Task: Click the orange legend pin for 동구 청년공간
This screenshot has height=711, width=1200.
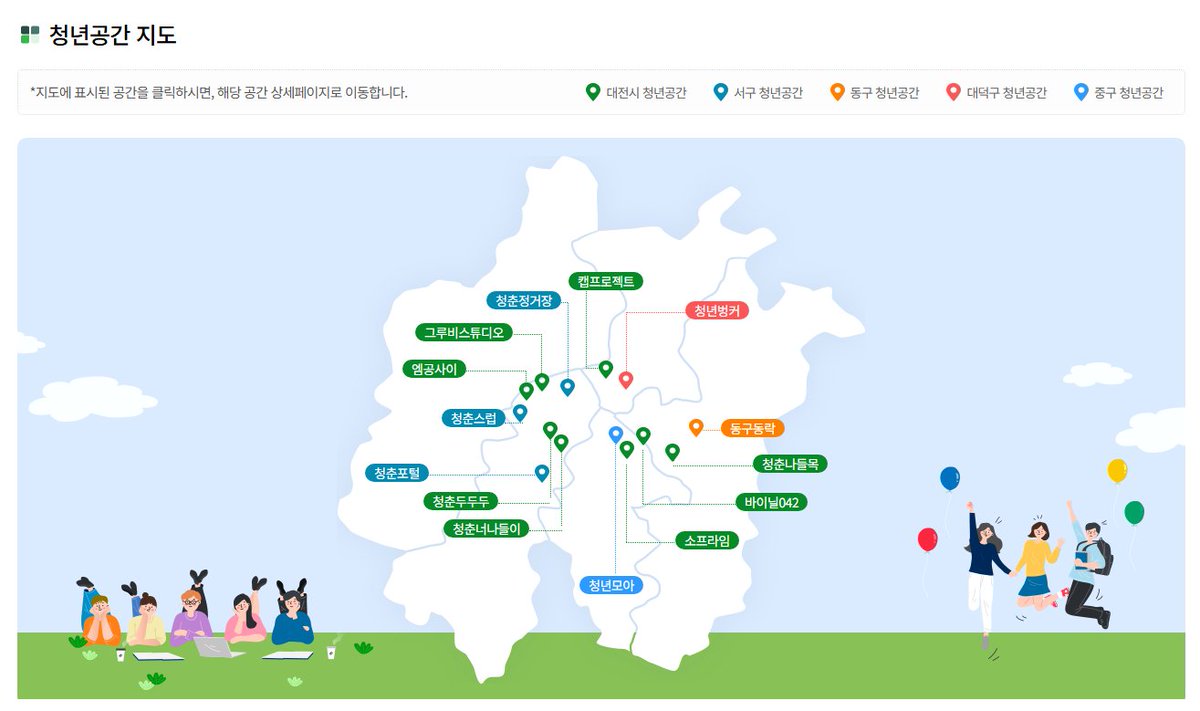Action: [837, 92]
